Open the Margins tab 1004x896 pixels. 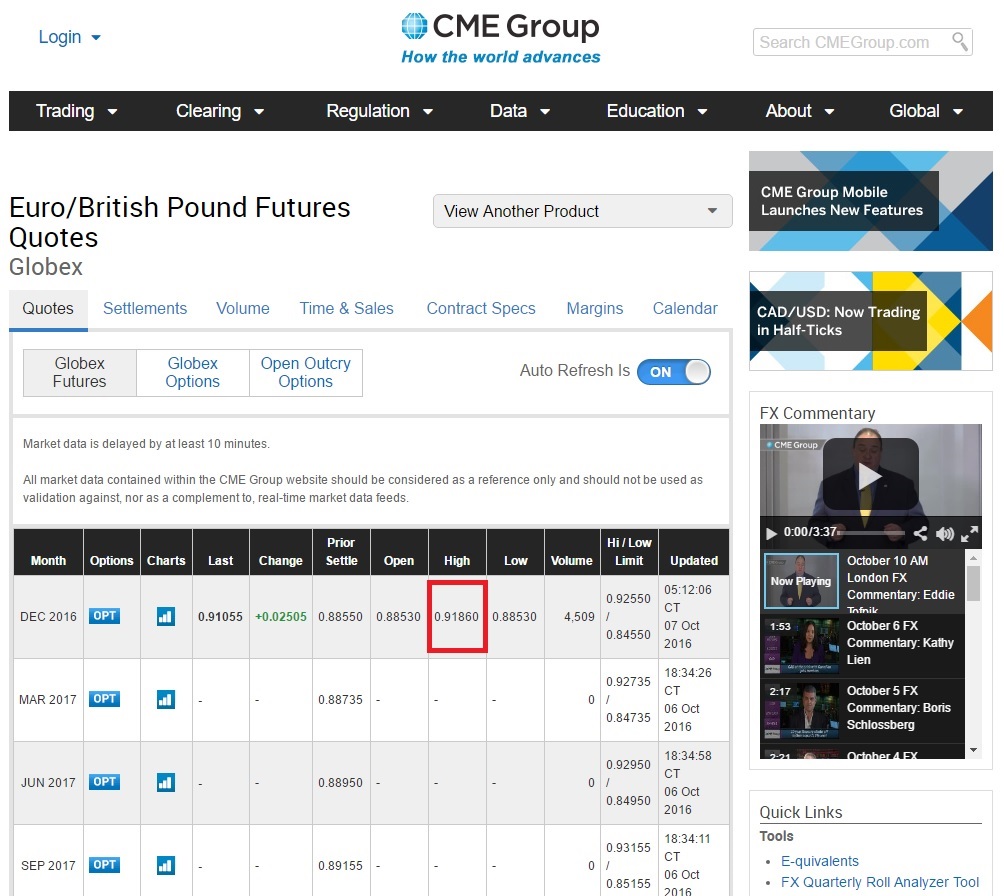coord(594,309)
